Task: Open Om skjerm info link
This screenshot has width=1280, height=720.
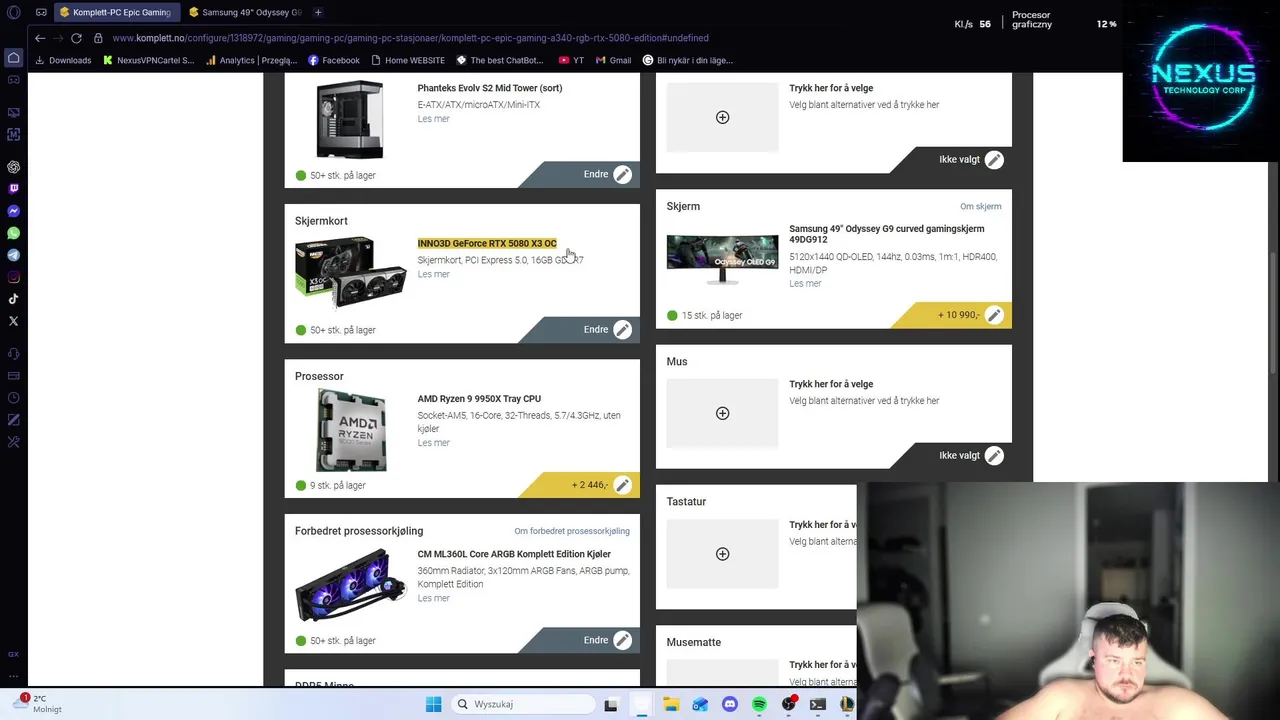Action: point(980,207)
